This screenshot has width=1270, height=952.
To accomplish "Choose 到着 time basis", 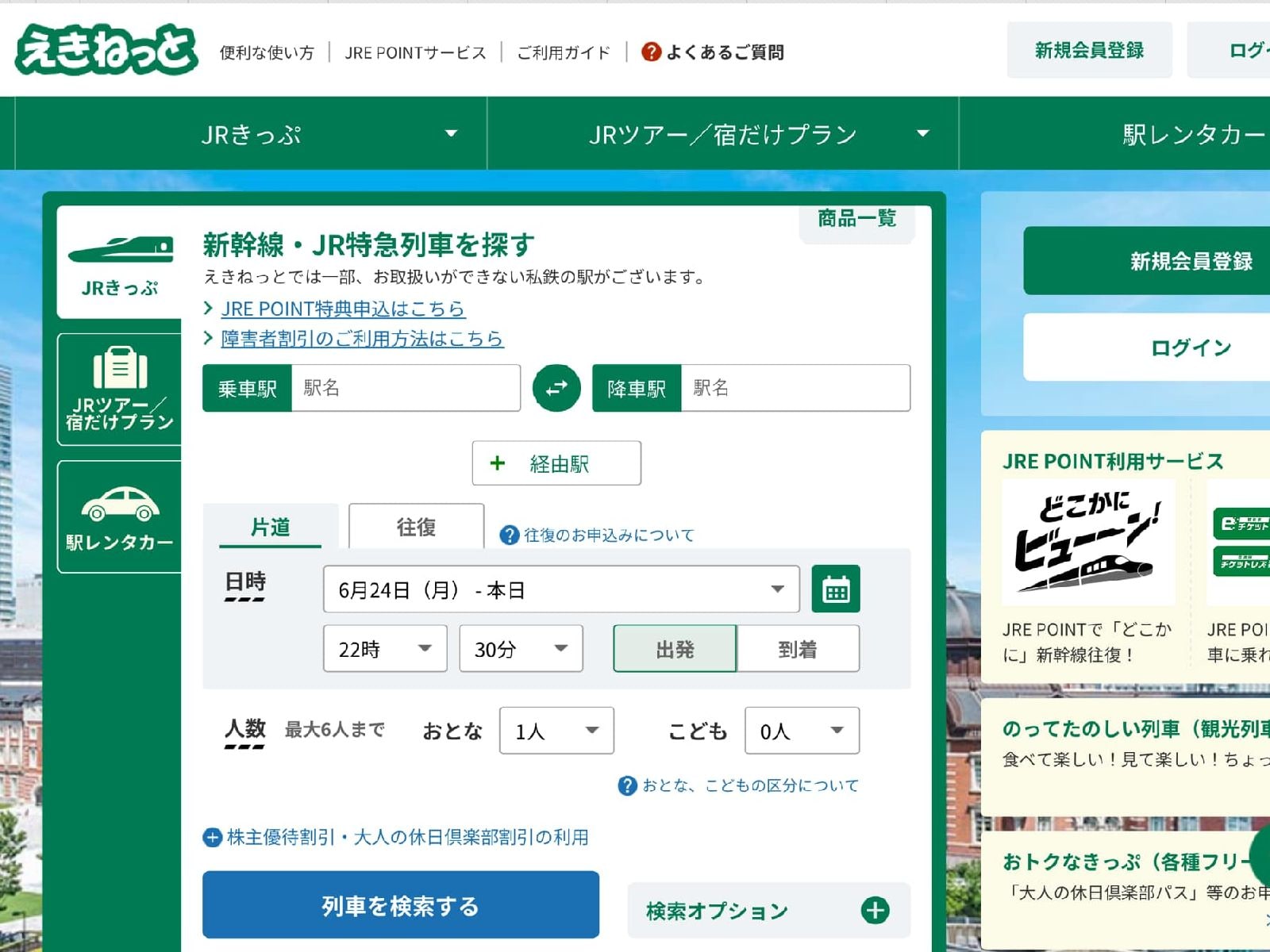I will pos(798,649).
